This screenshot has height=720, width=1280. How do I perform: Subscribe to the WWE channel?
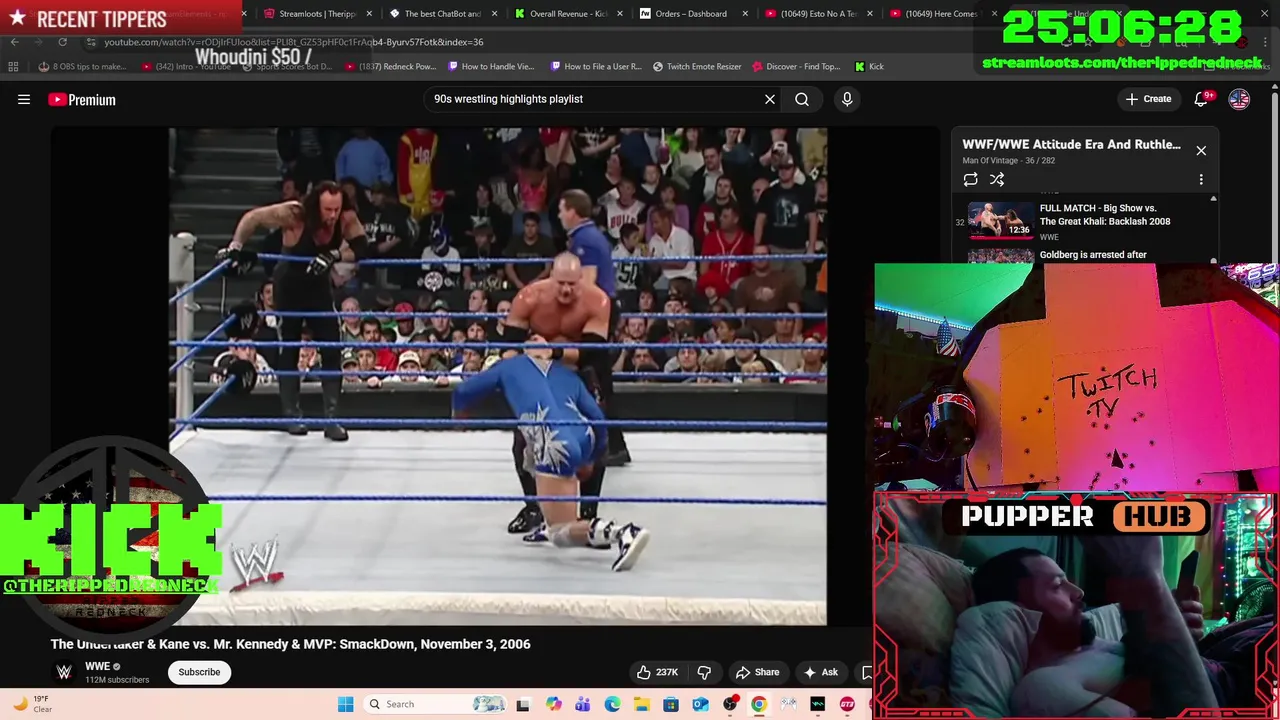(199, 672)
